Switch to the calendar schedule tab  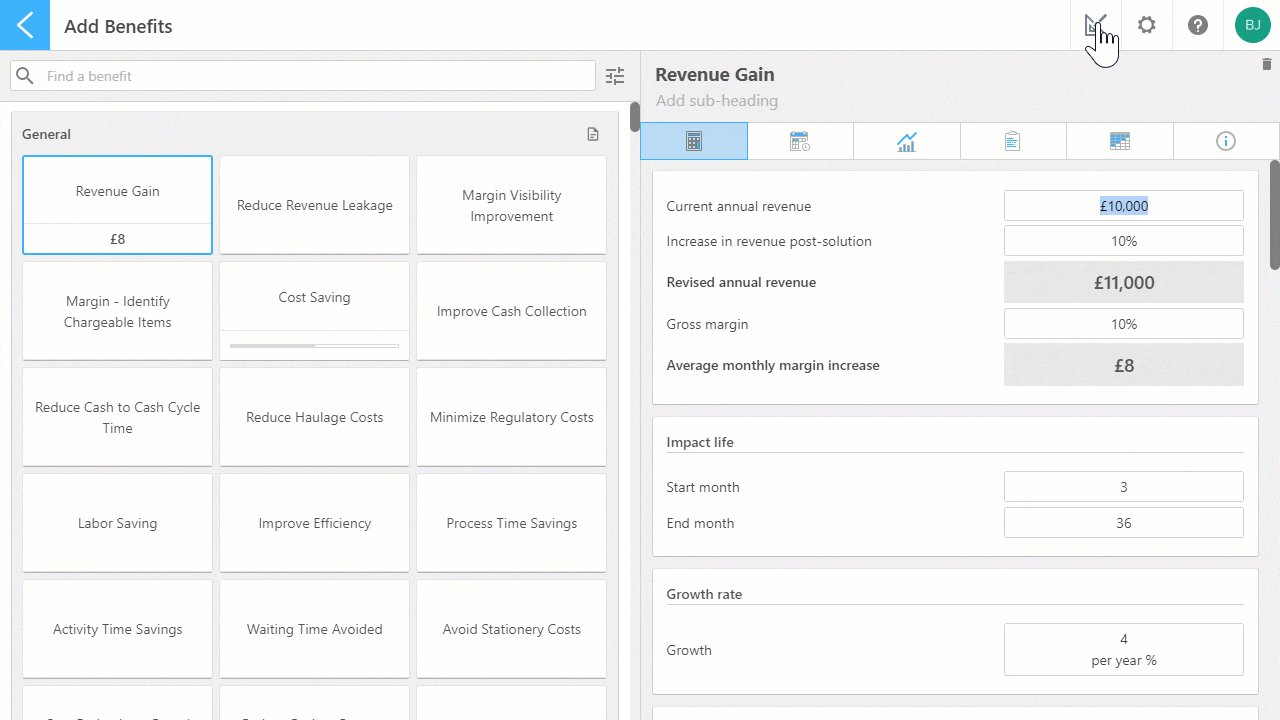[x=800, y=141]
